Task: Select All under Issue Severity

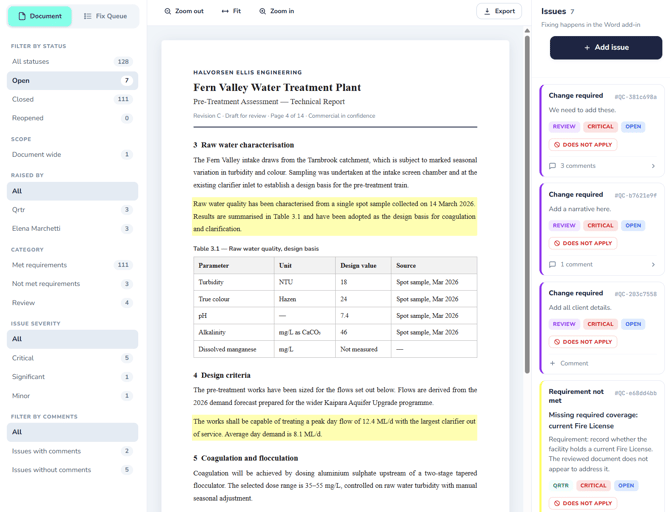Action: [72, 339]
